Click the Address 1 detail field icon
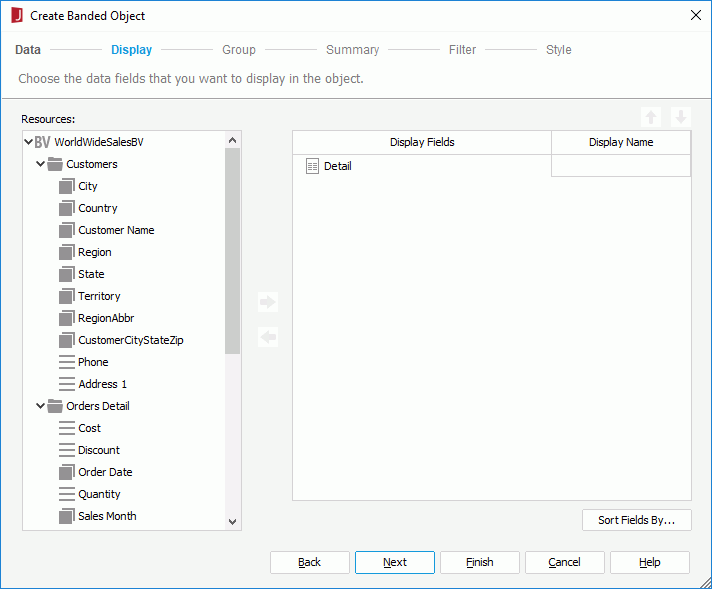Viewport: 712px width, 589px height. (67, 384)
